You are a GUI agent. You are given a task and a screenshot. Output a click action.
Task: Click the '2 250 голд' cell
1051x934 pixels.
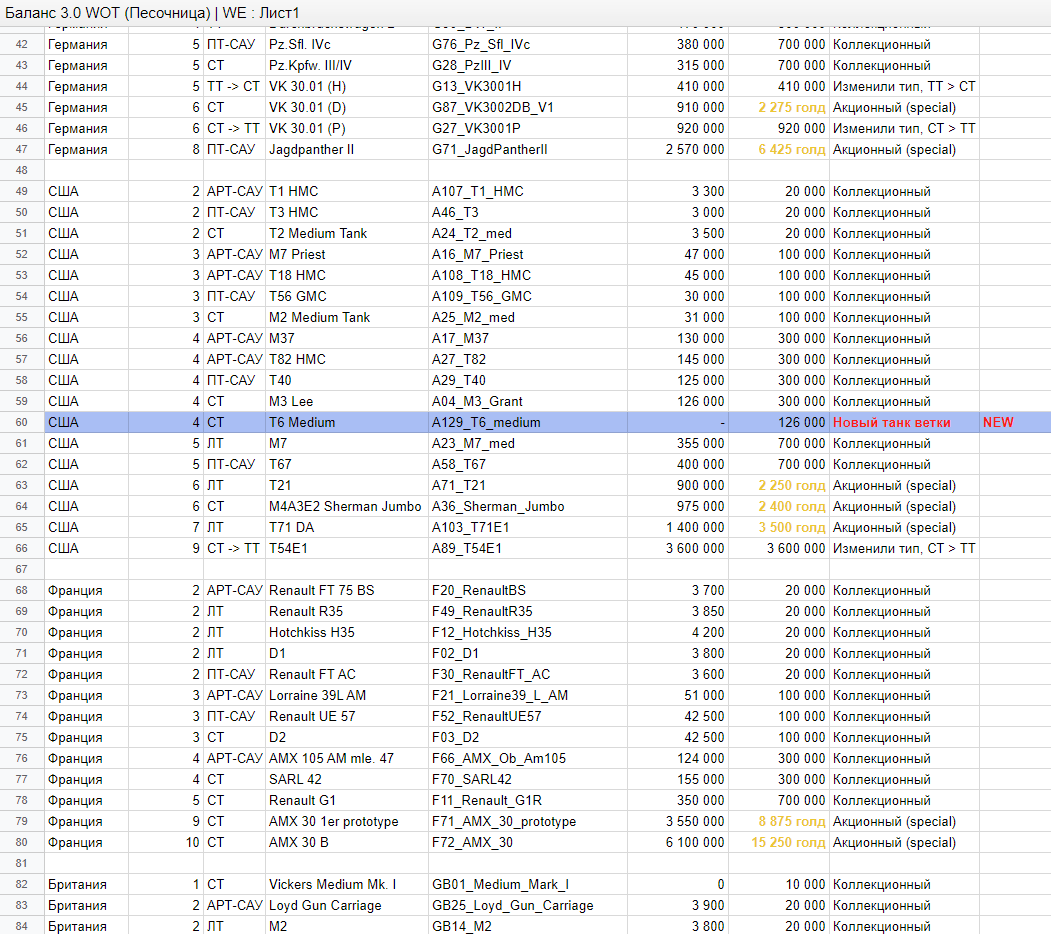(x=778, y=485)
